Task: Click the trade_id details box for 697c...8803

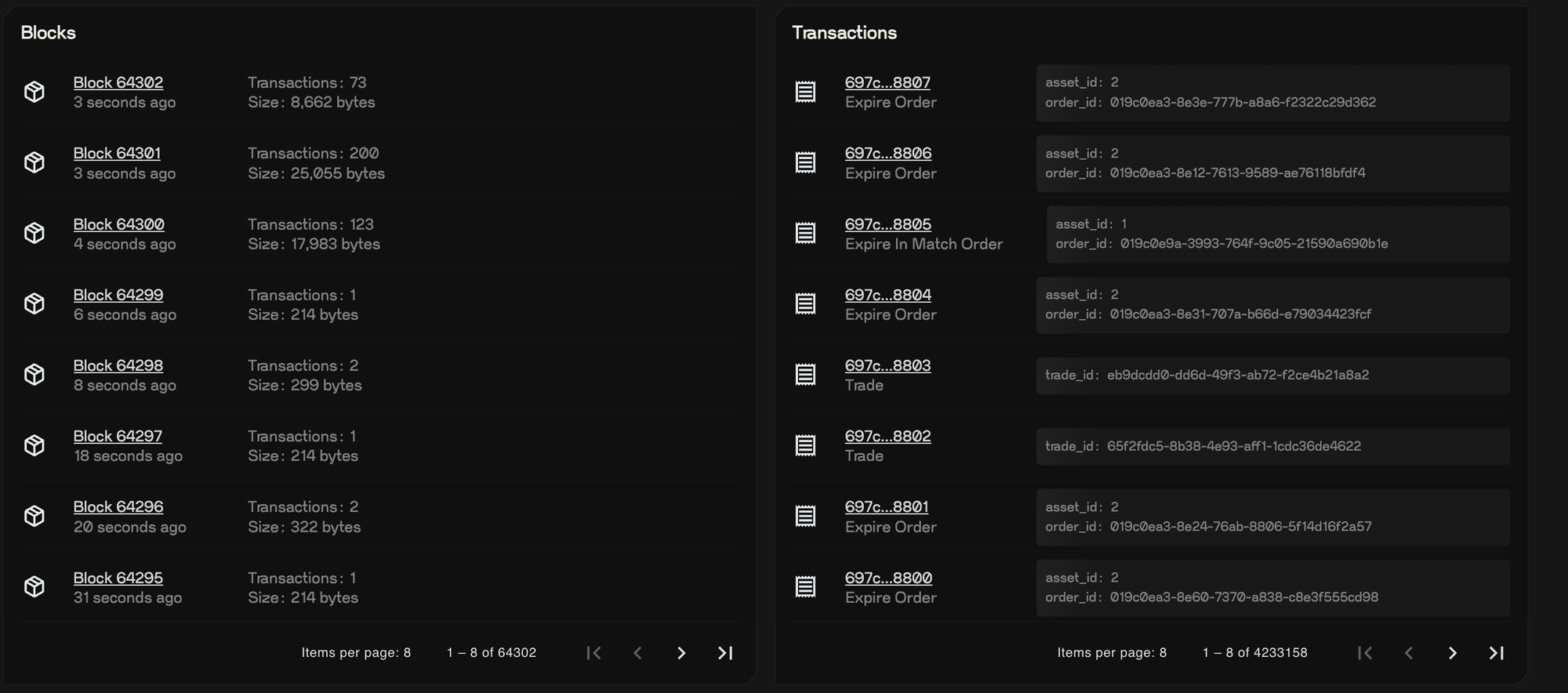Action: [x=1272, y=376]
